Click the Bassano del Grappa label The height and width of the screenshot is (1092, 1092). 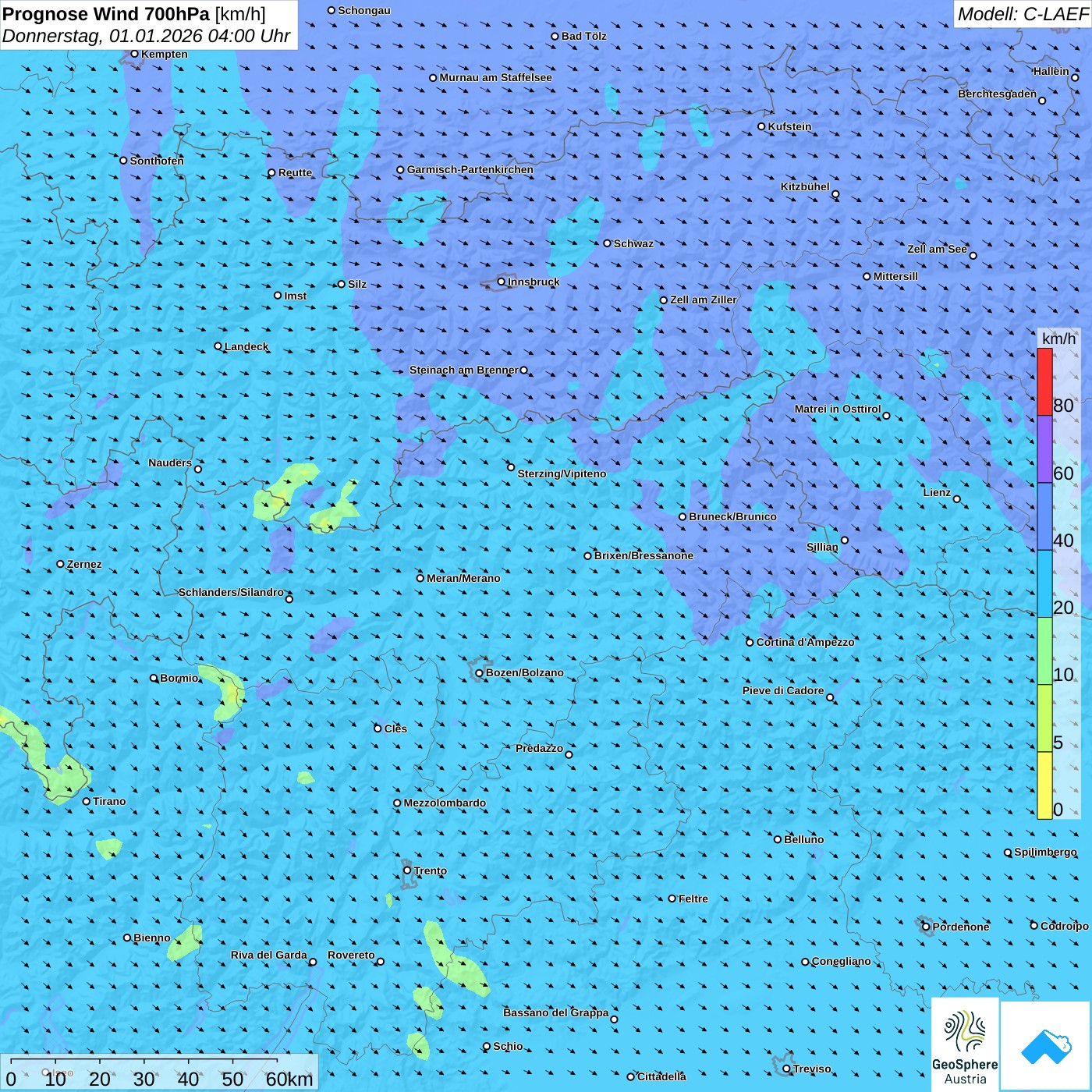pos(555,1012)
